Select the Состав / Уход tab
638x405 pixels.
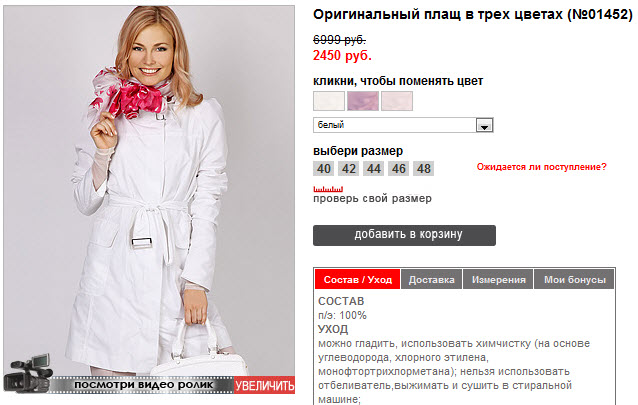[358, 280]
